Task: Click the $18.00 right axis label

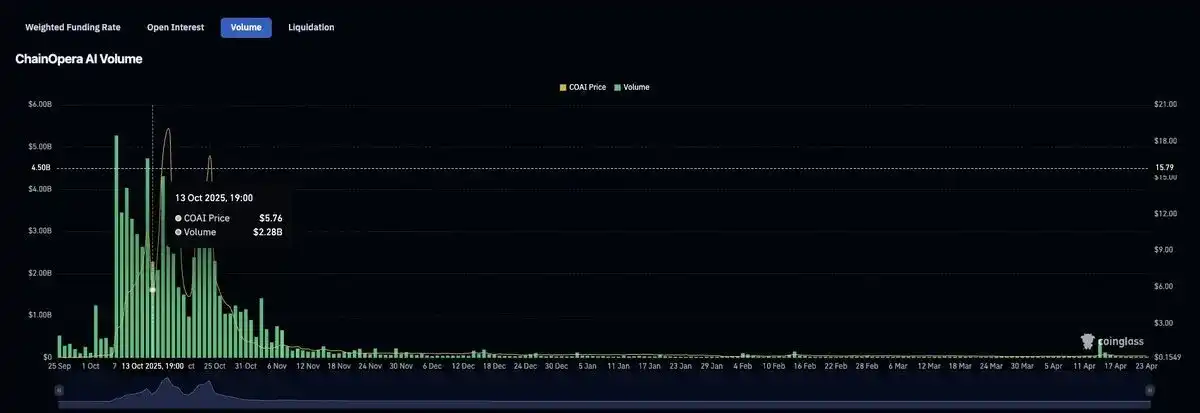Action: point(1165,141)
